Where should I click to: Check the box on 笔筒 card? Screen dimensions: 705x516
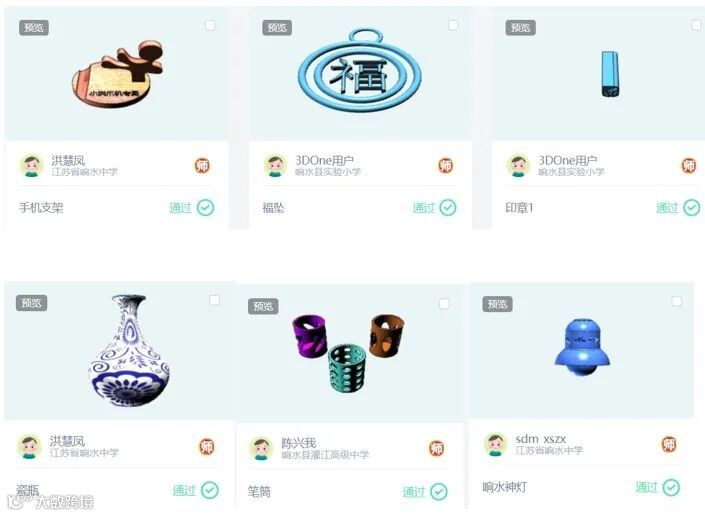click(444, 304)
